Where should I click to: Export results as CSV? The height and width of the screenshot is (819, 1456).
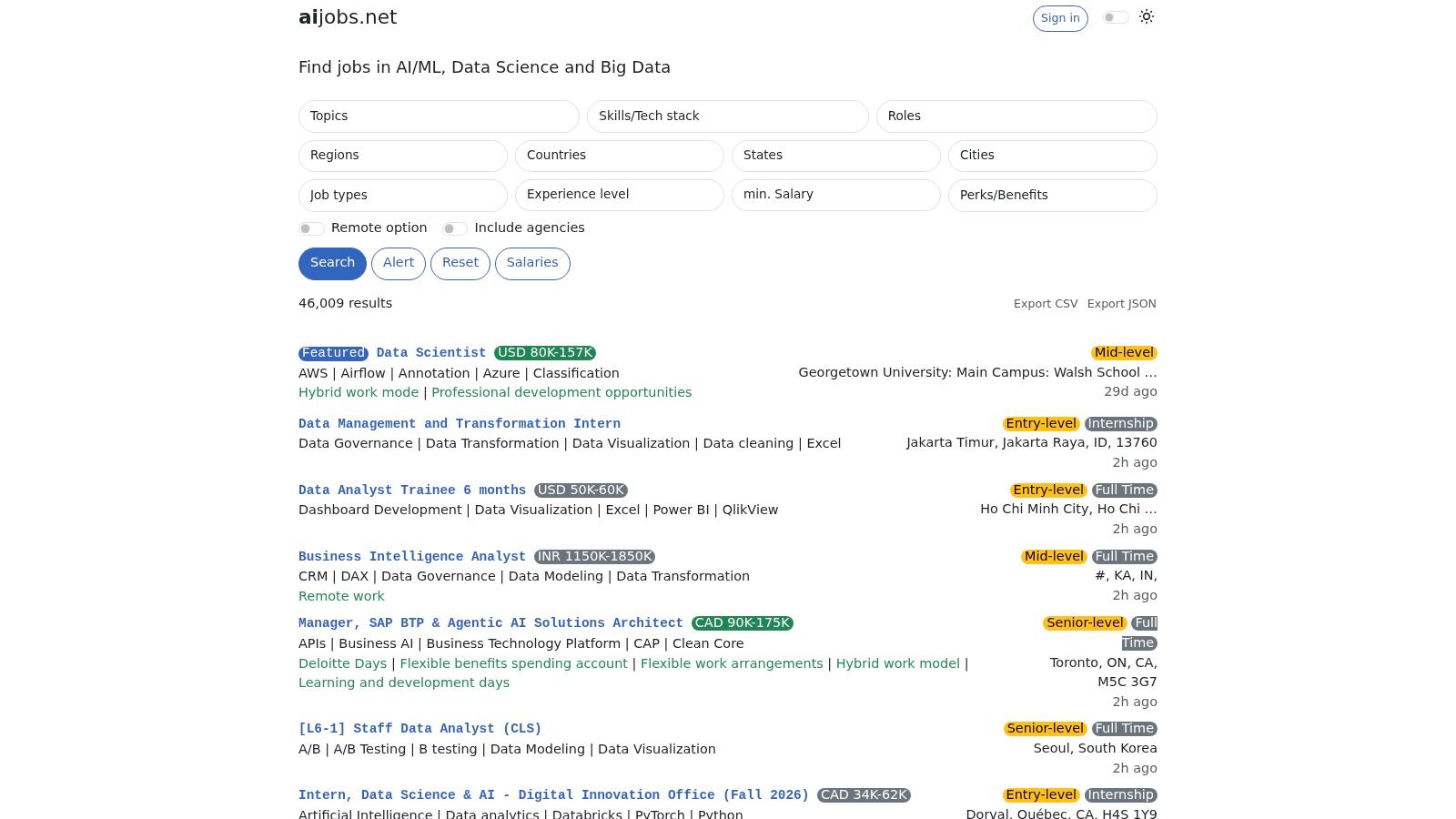(1046, 304)
